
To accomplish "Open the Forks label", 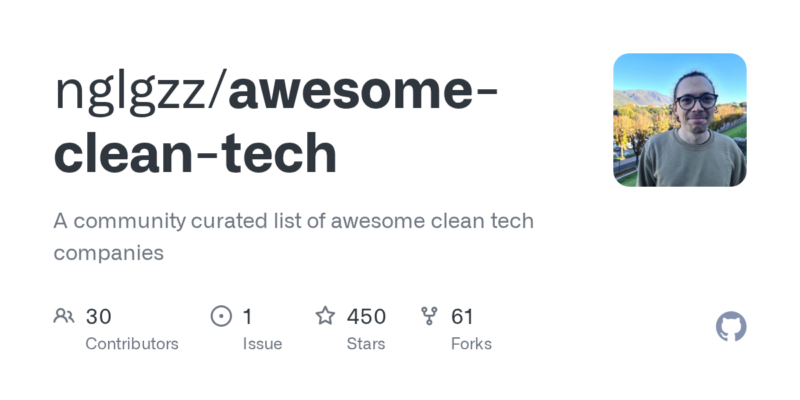I will pos(471,344).
